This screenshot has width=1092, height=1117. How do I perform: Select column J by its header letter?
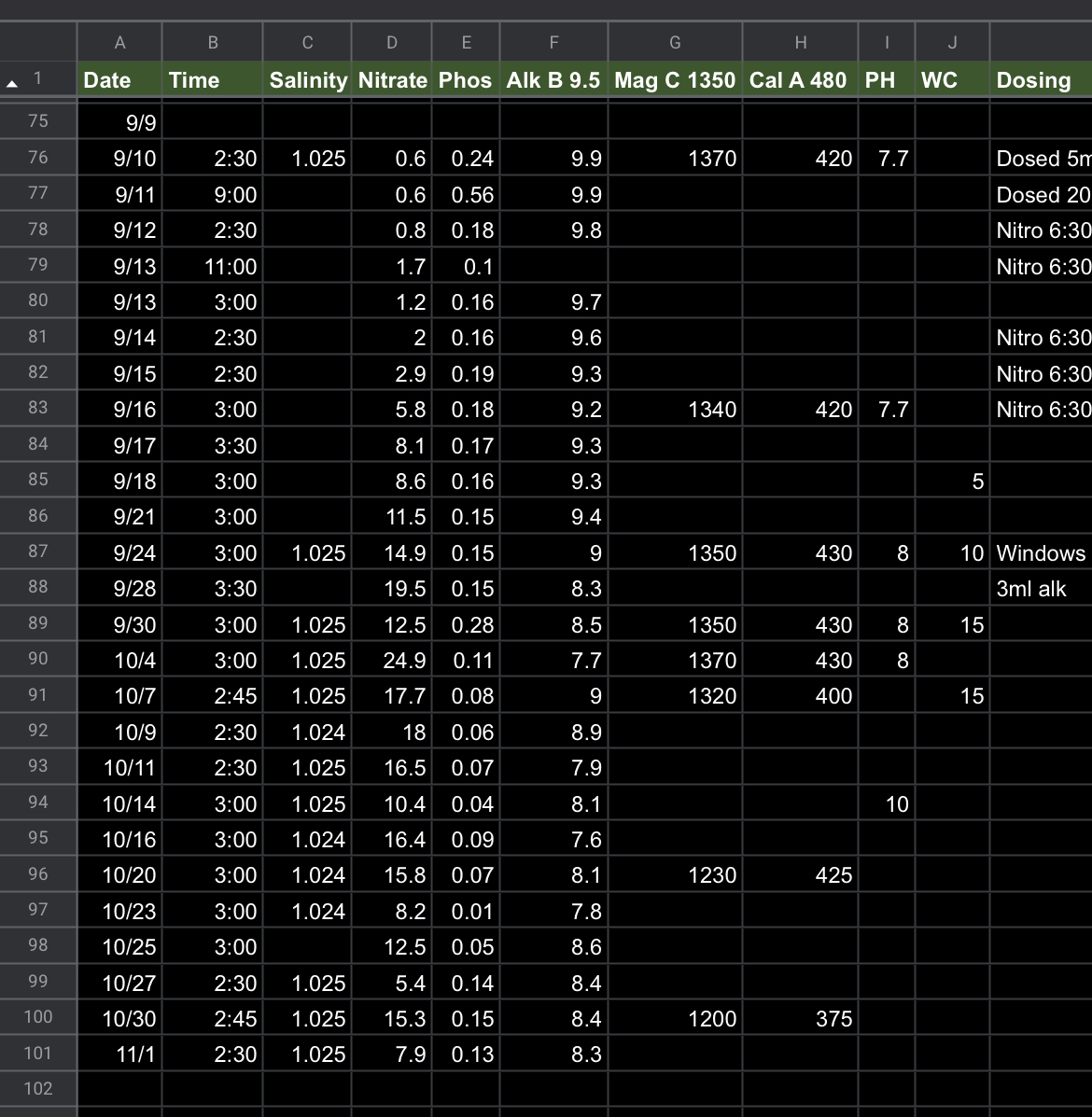[x=952, y=43]
